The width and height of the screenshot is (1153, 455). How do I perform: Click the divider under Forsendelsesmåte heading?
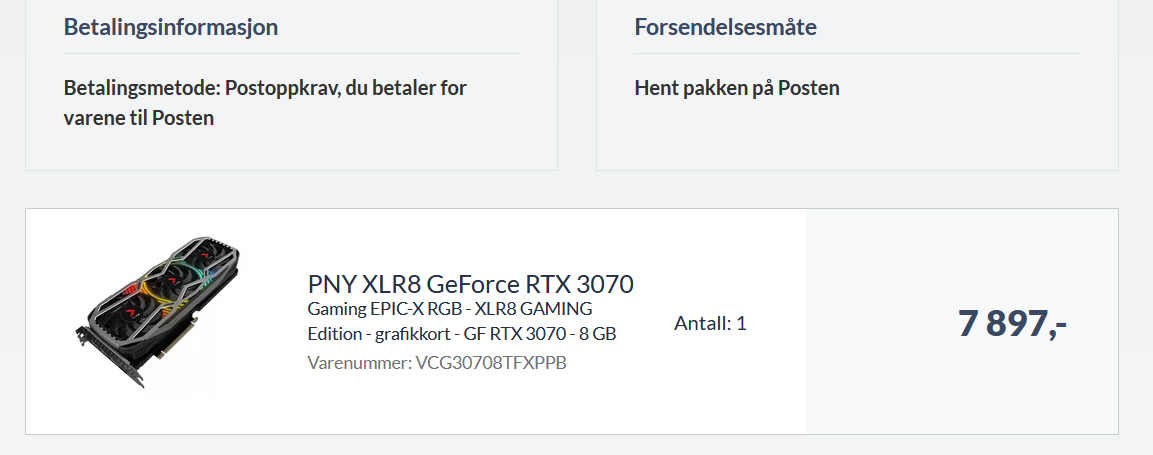(857, 54)
